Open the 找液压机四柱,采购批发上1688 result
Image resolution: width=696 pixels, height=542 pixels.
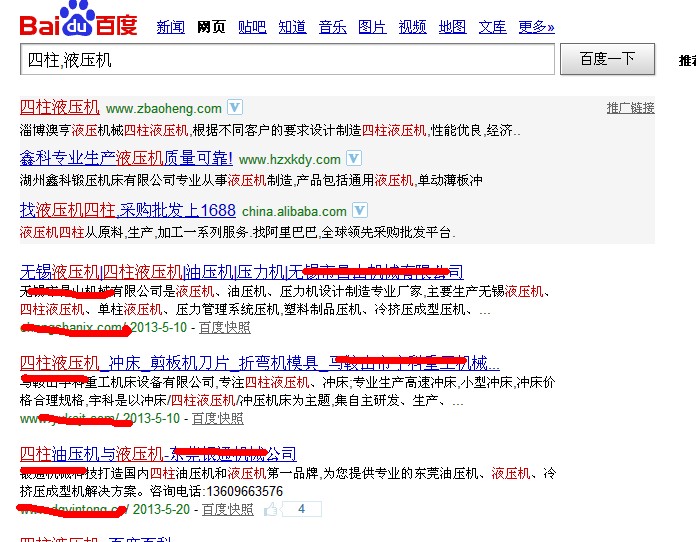128,210
